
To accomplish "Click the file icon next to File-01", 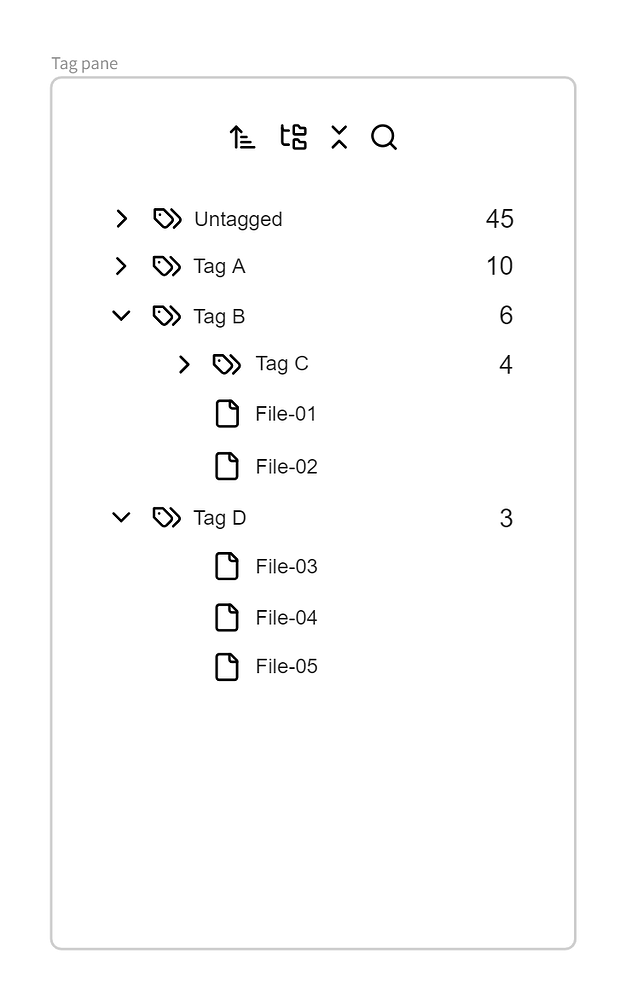I will pyautogui.click(x=227, y=413).
